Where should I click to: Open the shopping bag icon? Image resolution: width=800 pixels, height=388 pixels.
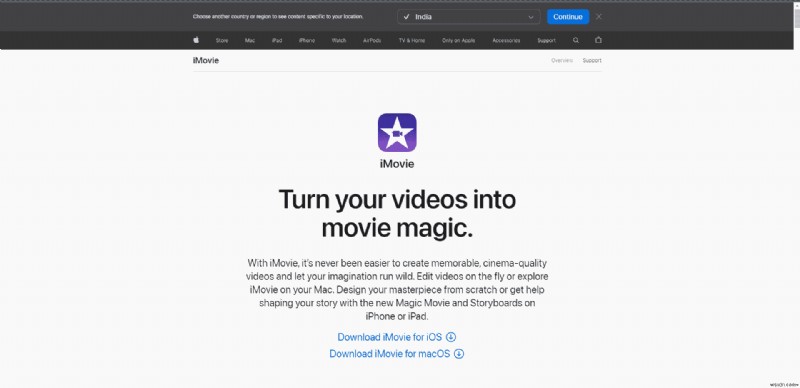point(598,40)
